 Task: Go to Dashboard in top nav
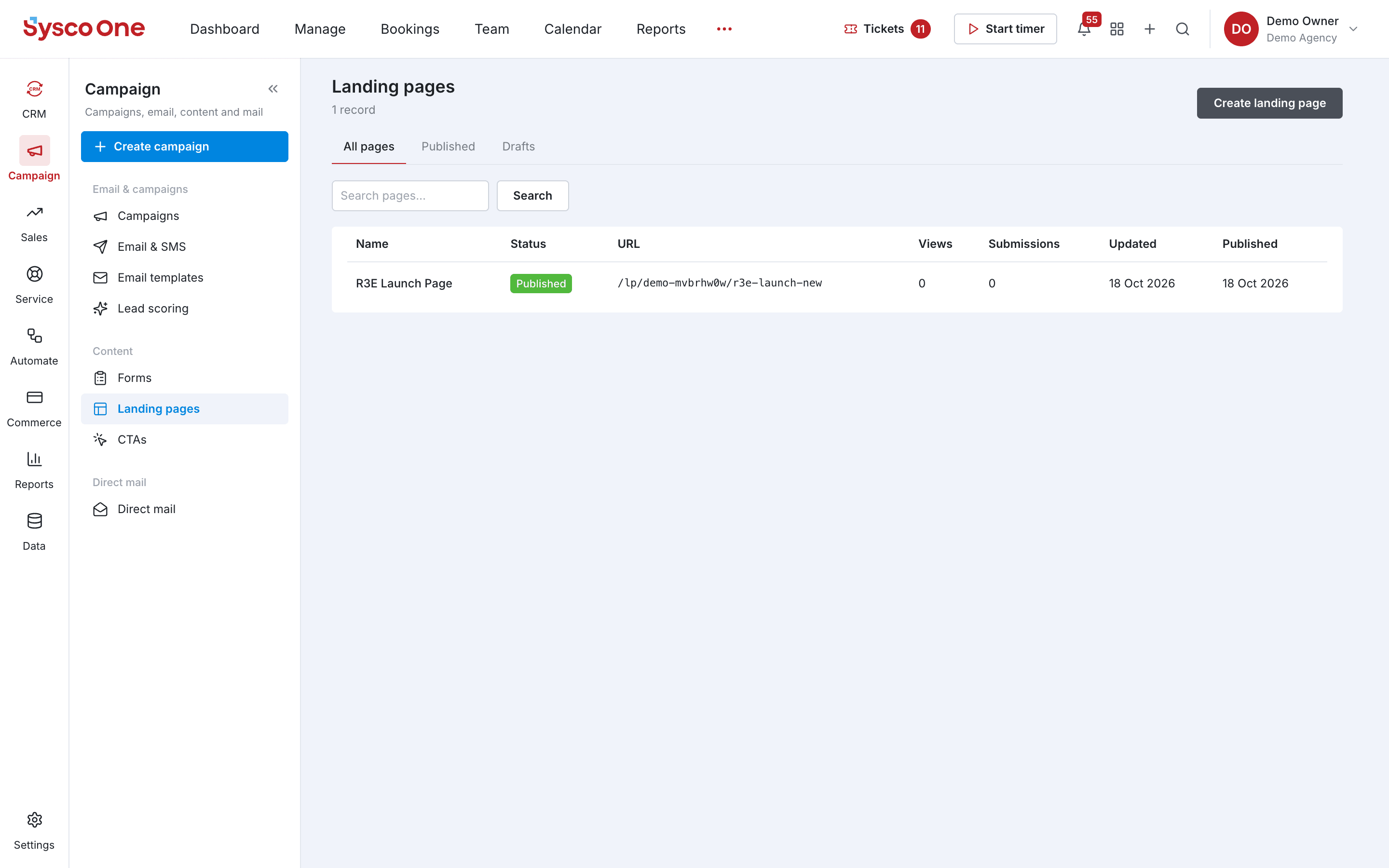[224, 29]
